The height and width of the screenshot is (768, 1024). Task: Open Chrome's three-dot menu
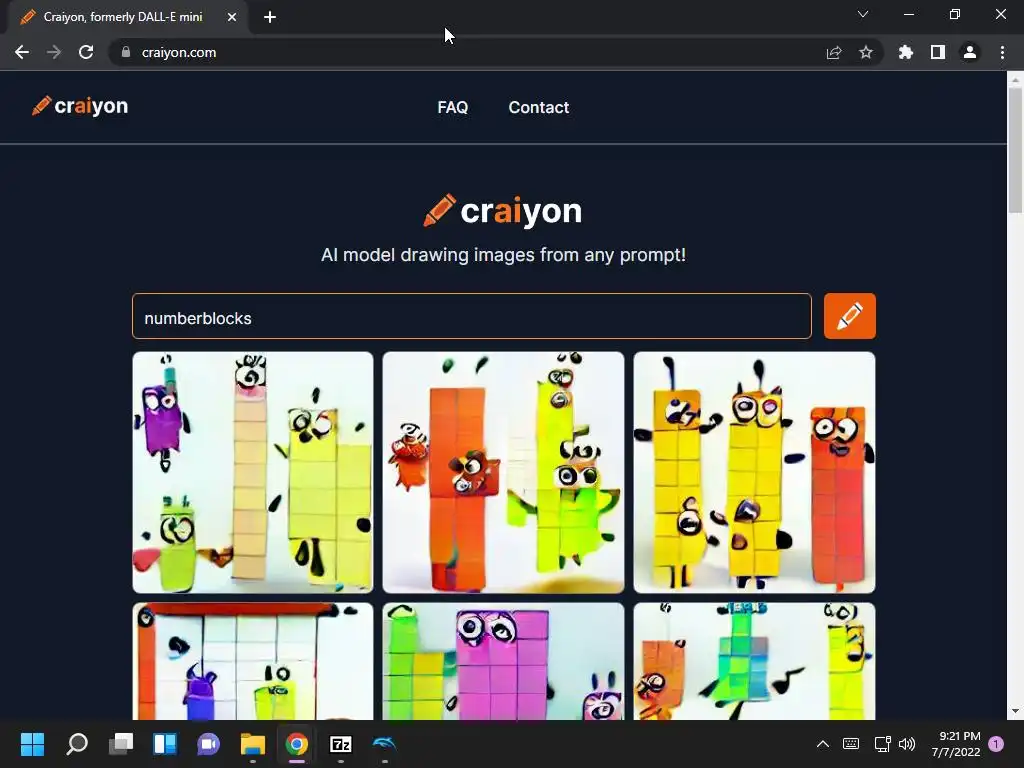(1002, 52)
